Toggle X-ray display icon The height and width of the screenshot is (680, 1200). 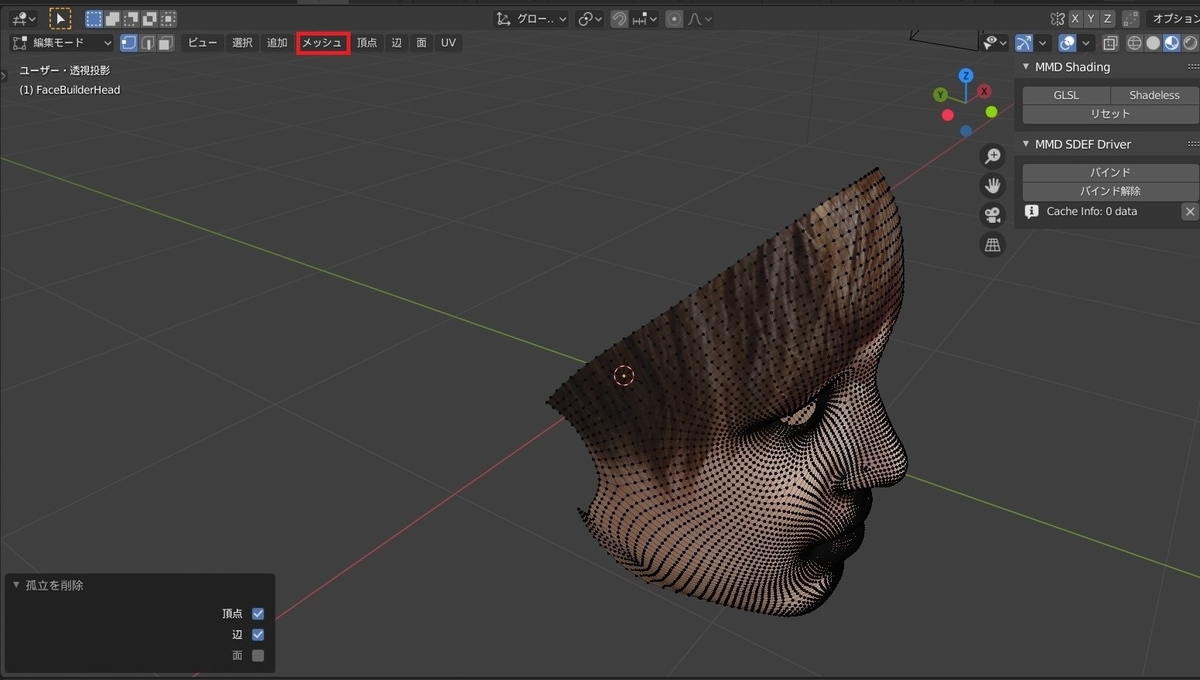point(1110,43)
